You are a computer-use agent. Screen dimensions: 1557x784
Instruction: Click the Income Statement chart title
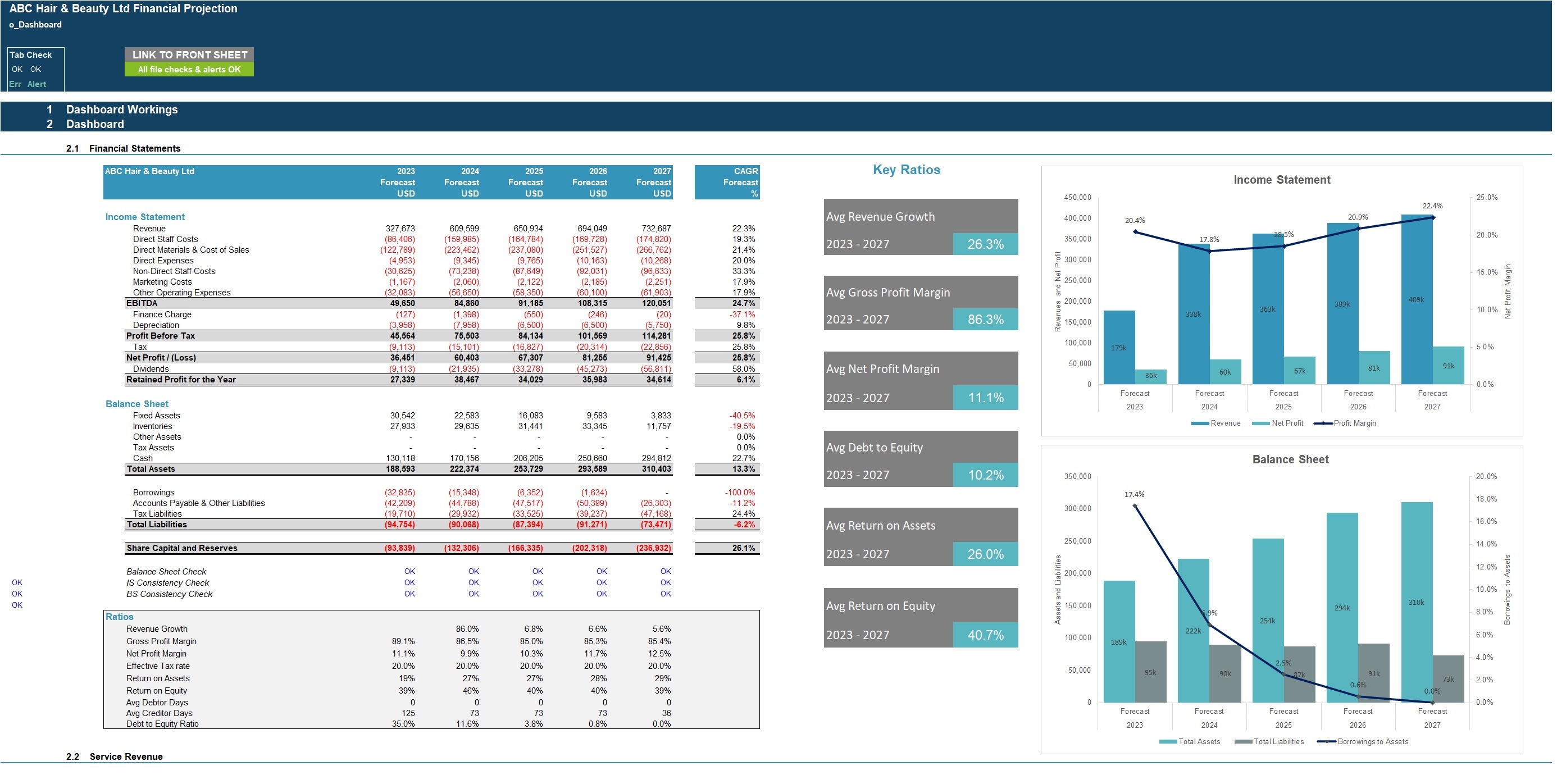pyautogui.click(x=1281, y=180)
